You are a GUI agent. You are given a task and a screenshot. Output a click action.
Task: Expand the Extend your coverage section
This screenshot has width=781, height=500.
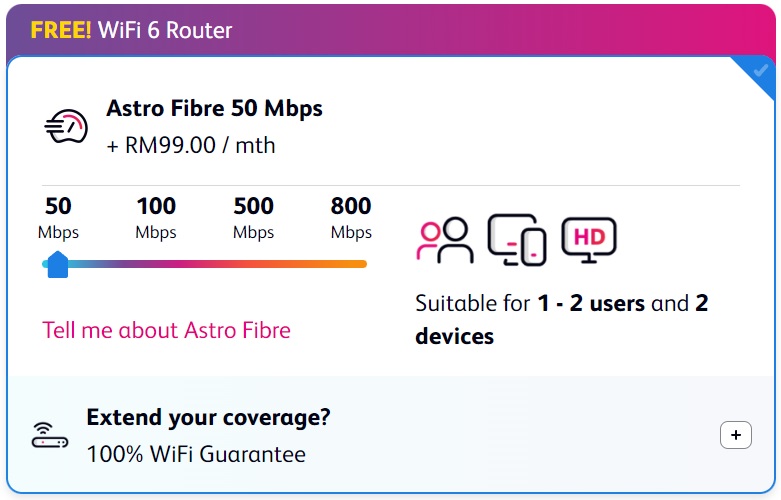(736, 435)
